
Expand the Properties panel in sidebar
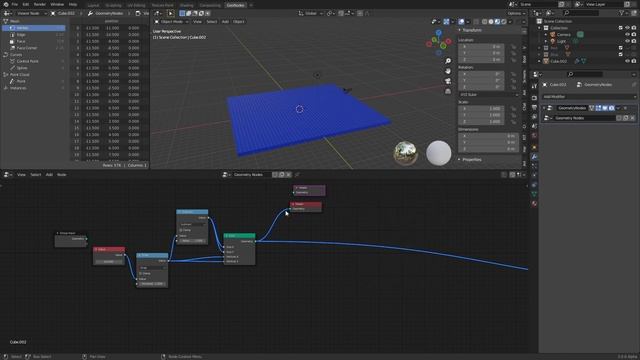[x=471, y=160]
